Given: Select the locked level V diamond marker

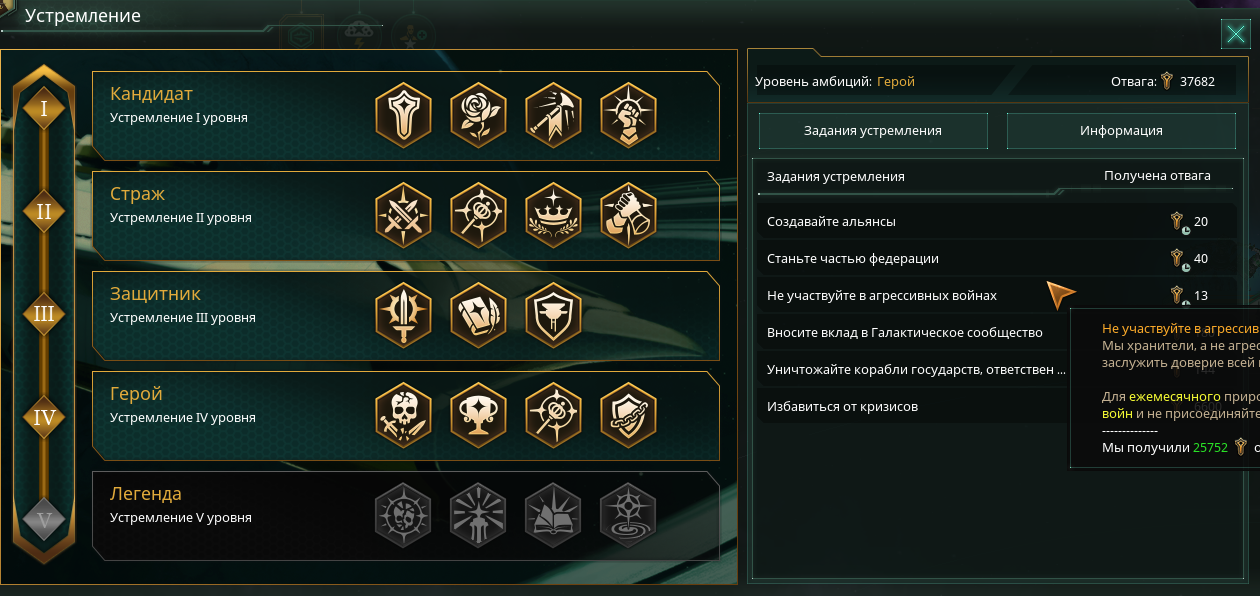Looking at the screenshot, I should pyautogui.click(x=44, y=520).
